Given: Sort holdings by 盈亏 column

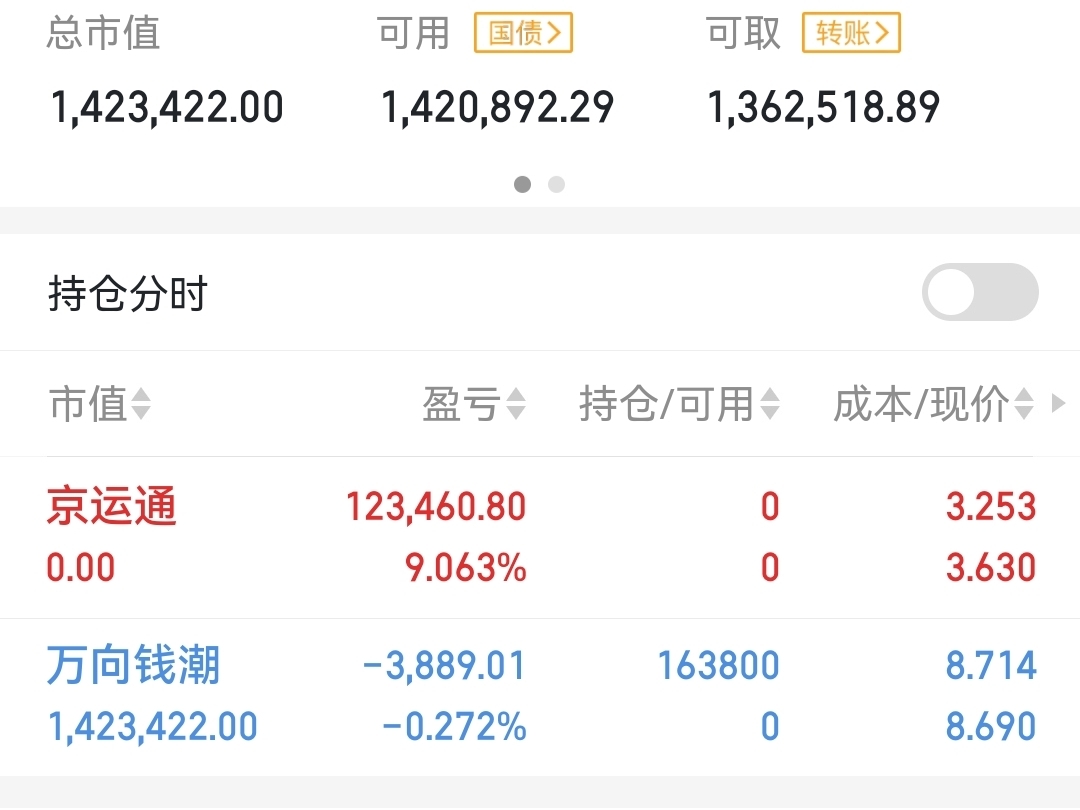Looking at the screenshot, I should click(474, 404).
